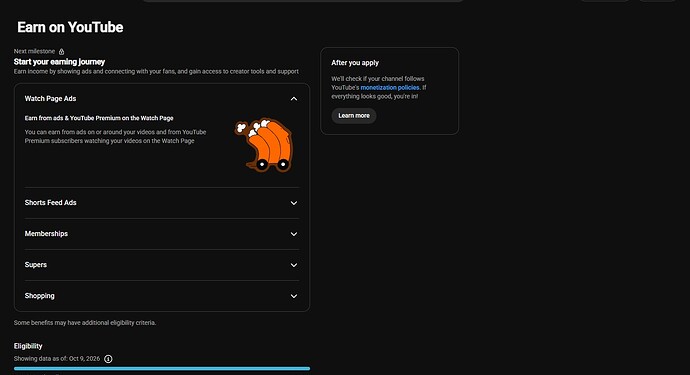The height and width of the screenshot is (375, 690).
Task: Click the orange popcorn cart illustration
Action: click(x=264, y=145)
